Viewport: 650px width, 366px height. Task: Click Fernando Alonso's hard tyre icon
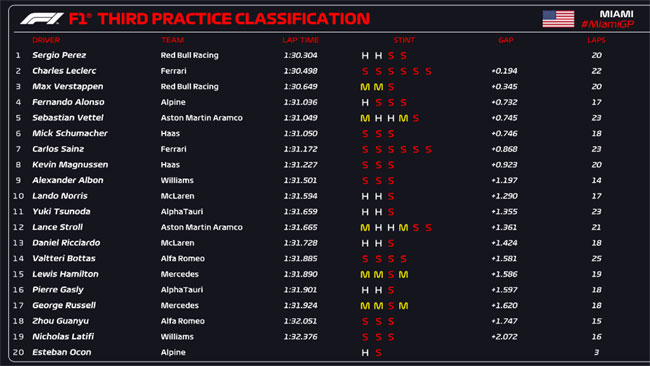click(x=365, y=102)
